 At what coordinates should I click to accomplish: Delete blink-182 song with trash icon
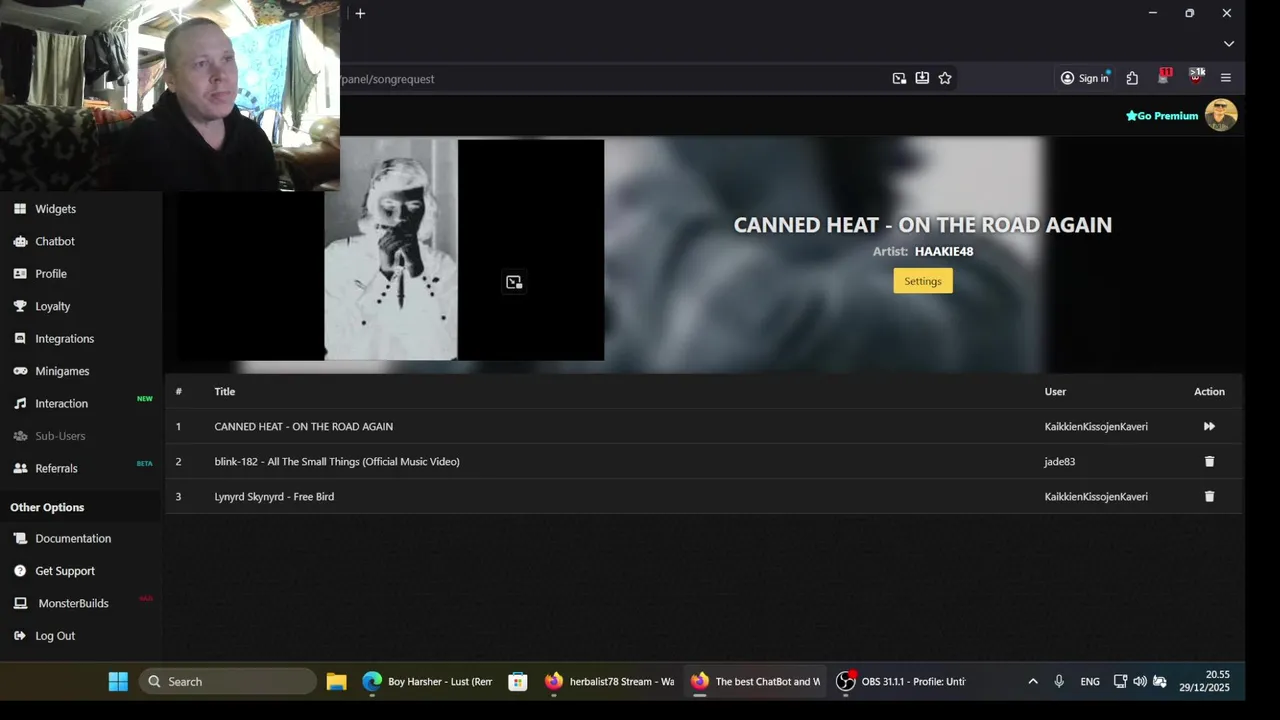coord(1209,461)
